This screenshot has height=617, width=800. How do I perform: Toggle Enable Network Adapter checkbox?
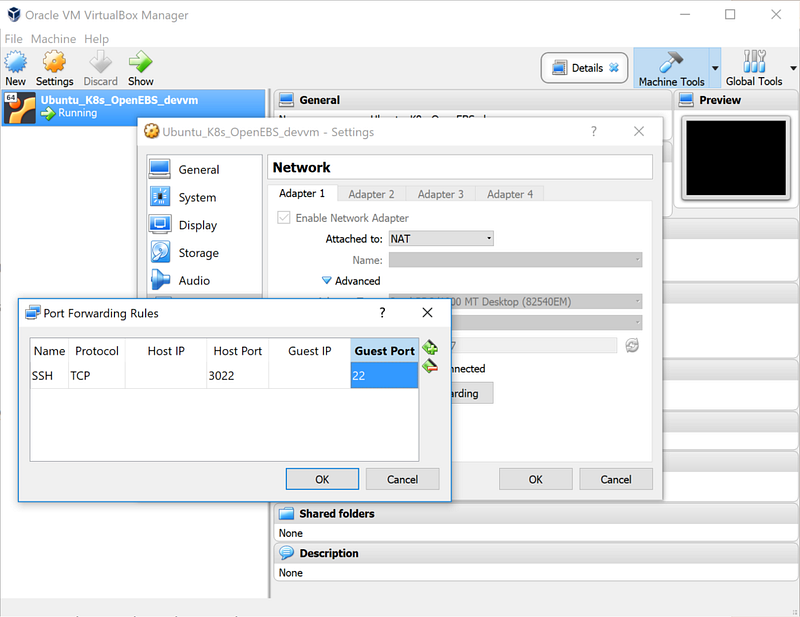pos(284,217)
